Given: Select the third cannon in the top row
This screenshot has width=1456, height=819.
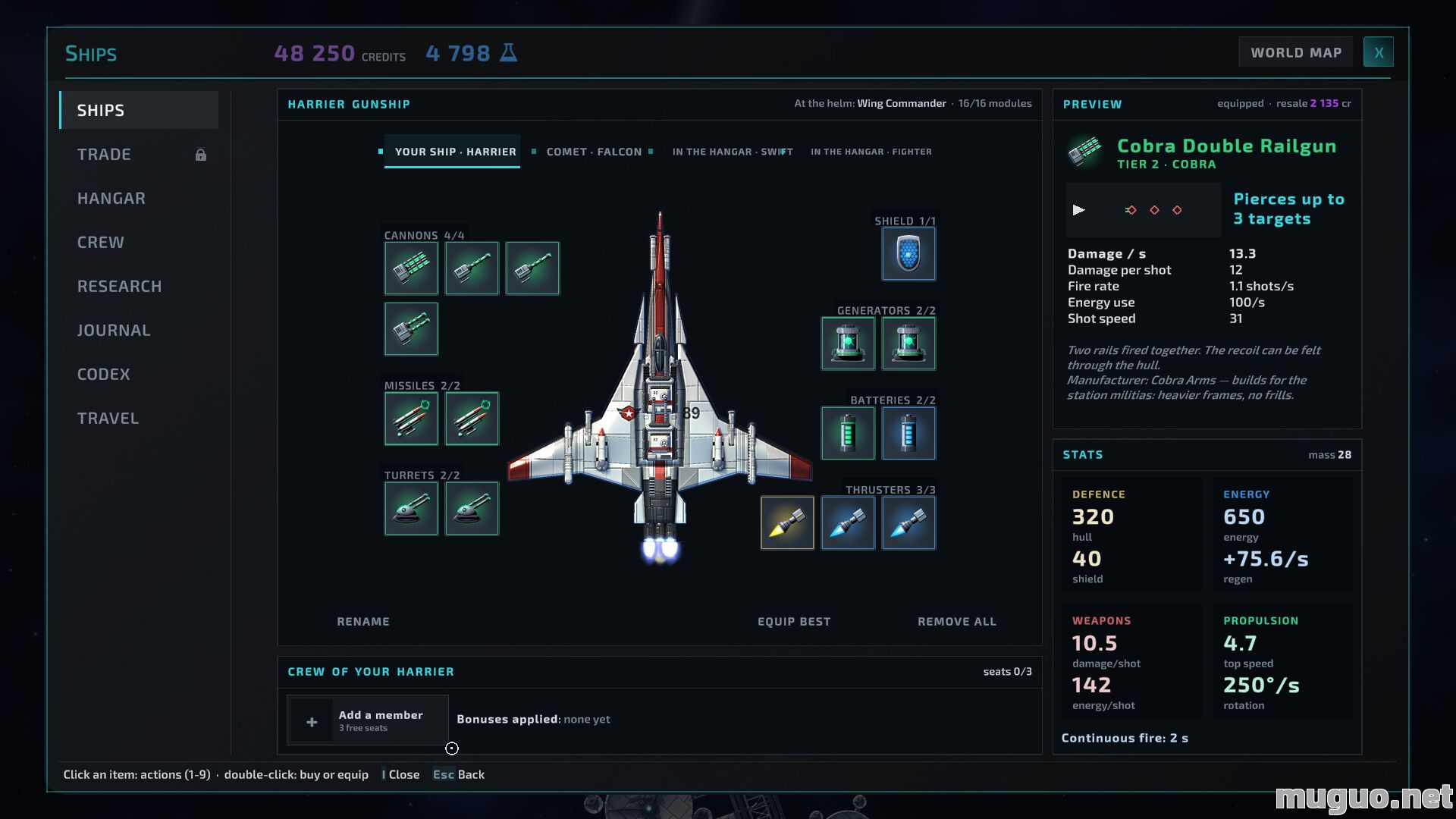Looking at the screenshot, I should tap(532, 268).
